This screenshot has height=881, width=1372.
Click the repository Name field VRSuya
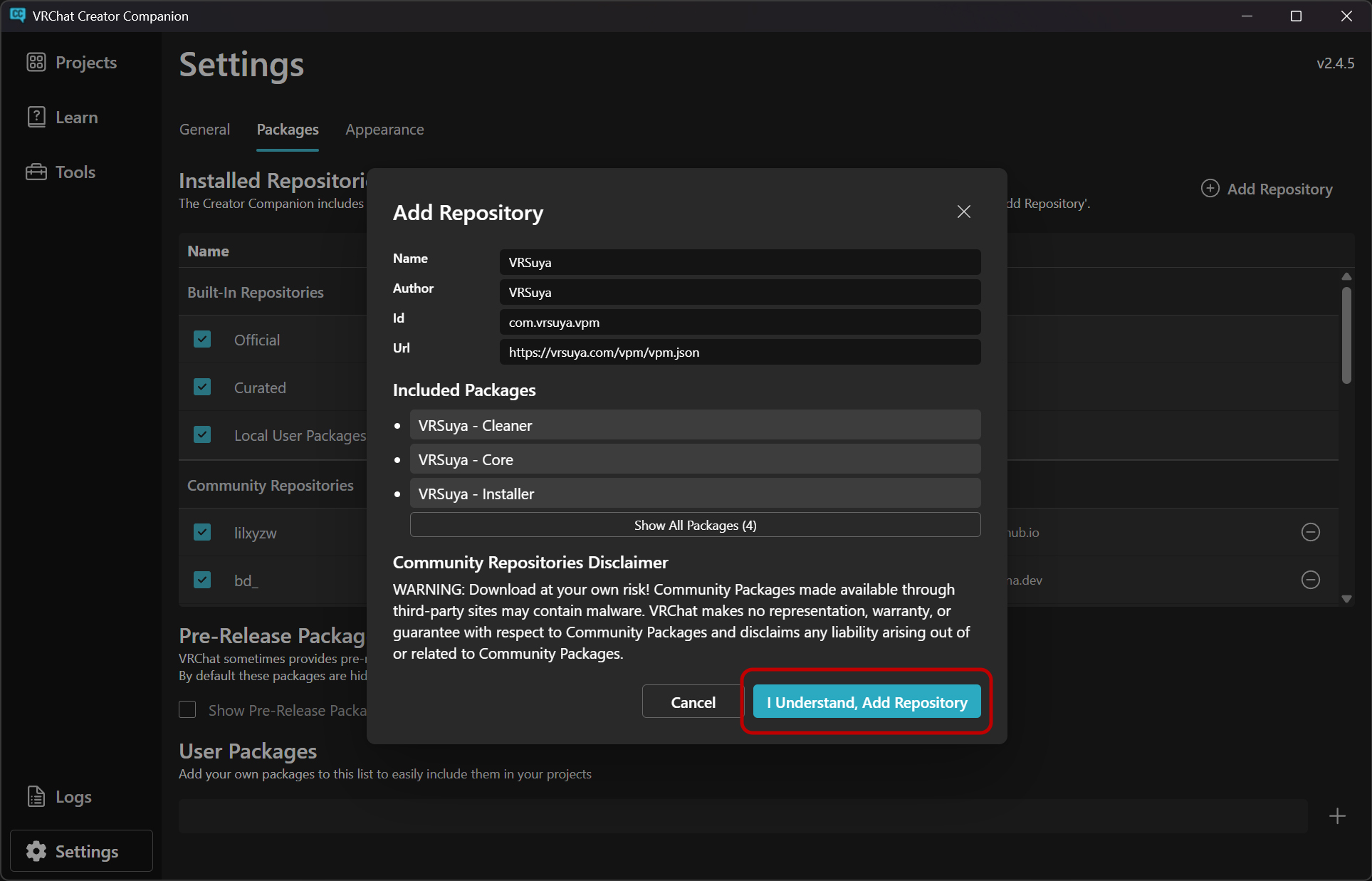tap(740, 262)
